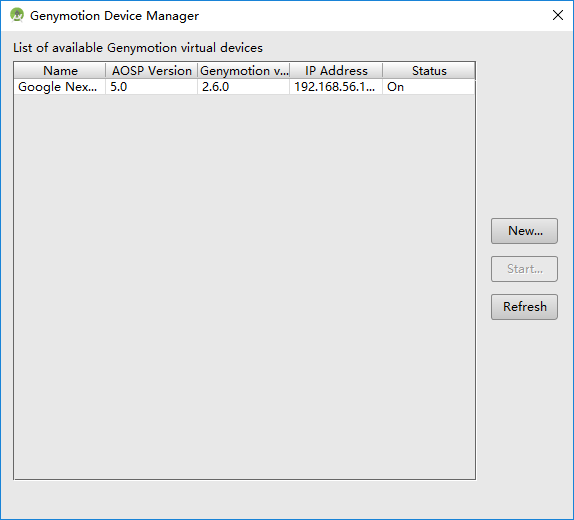Screen dimensions: 574x520
Task: Close the Genymotion Device Manager window
Action: click(558, 15)
